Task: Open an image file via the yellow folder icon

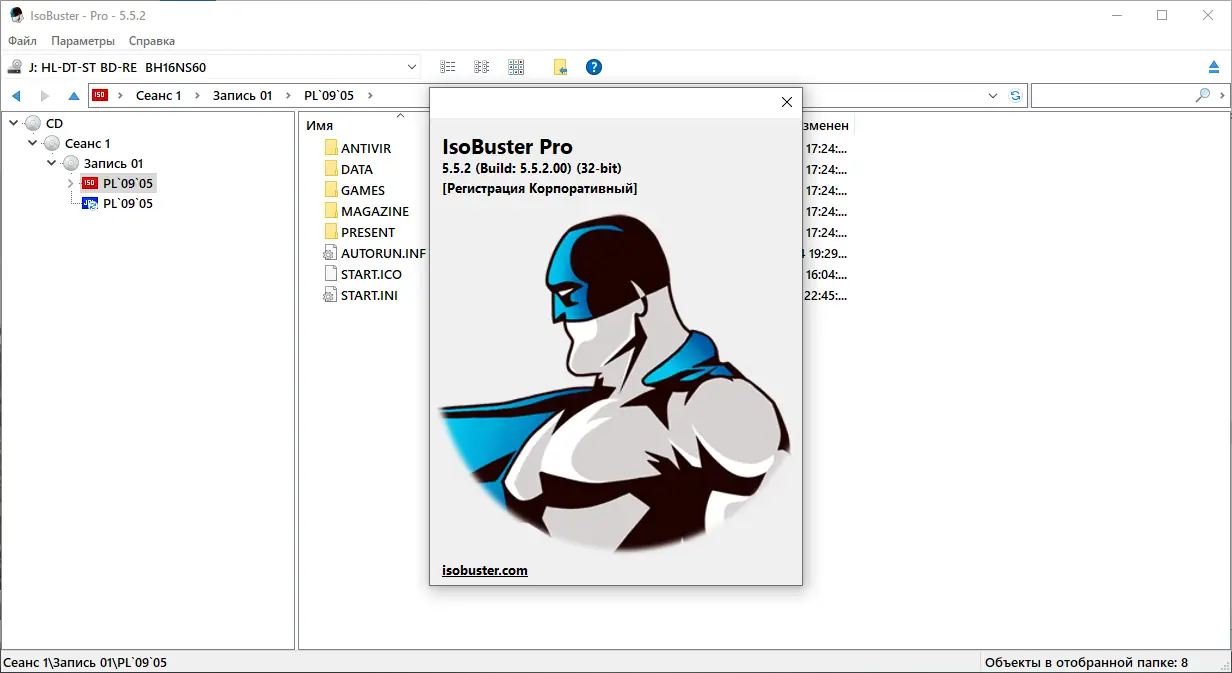Action: pos(559,66)
